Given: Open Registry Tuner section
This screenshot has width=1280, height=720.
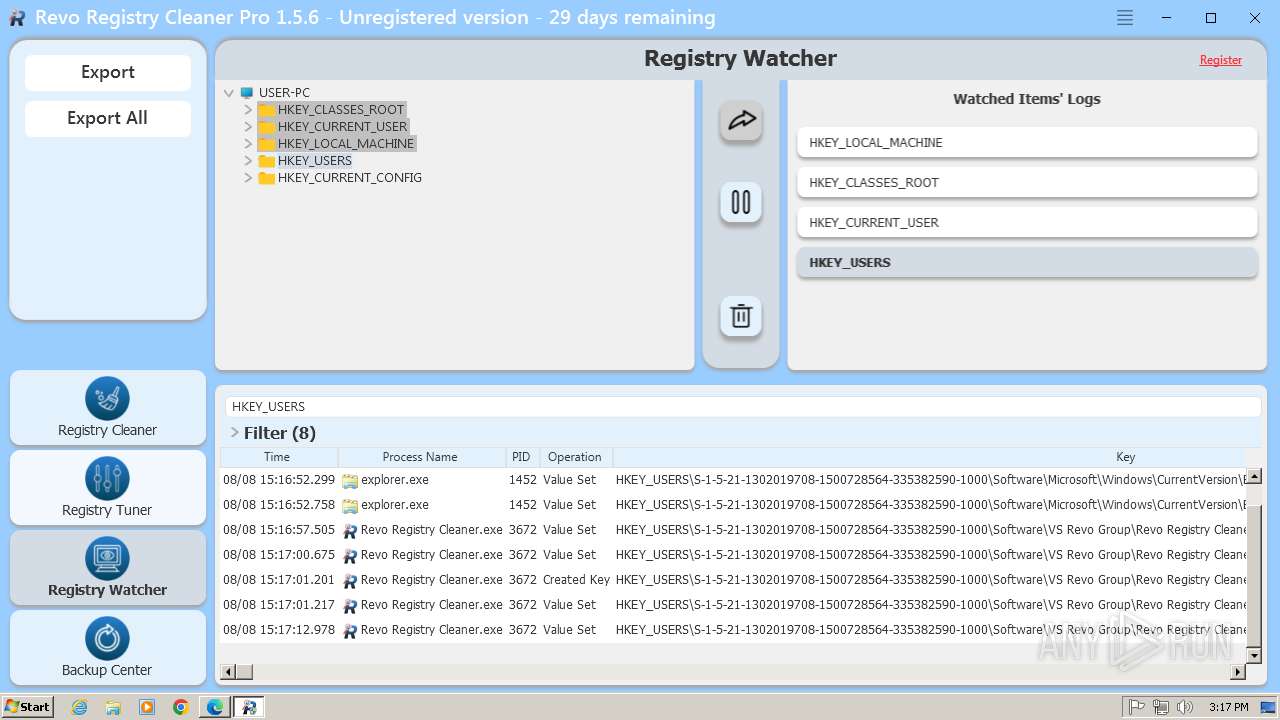Looking at the screenshot, I should pos(108,487).
